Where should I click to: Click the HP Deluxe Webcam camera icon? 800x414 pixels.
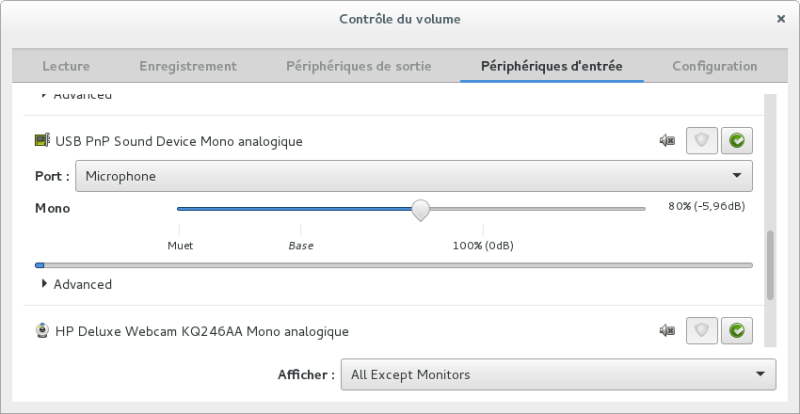[x=43, y=330]
